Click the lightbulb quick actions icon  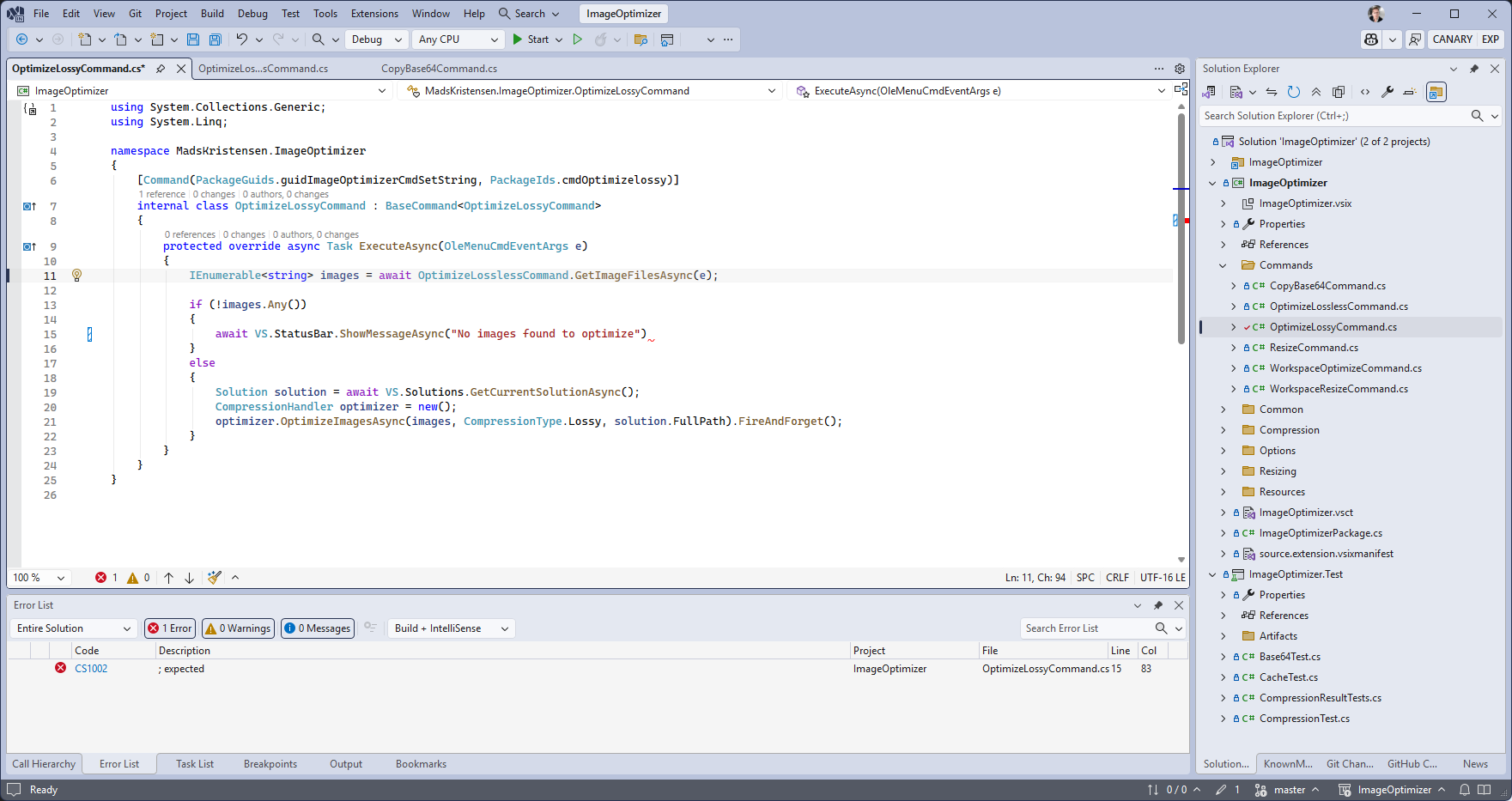[x=76, y=276]
